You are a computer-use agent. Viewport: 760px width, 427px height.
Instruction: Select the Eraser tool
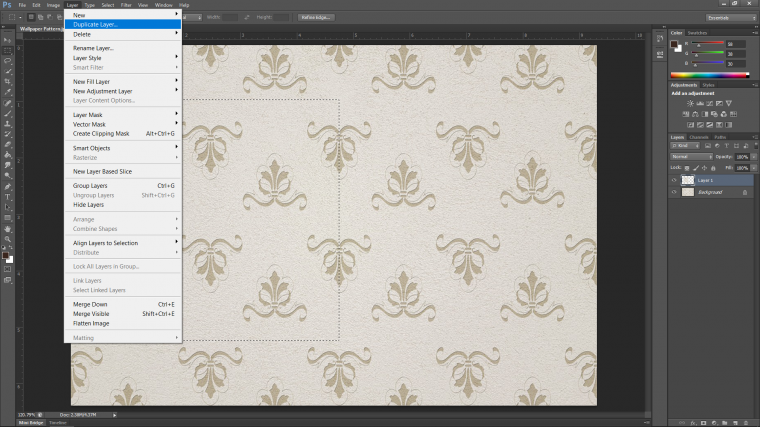point(7,144)
